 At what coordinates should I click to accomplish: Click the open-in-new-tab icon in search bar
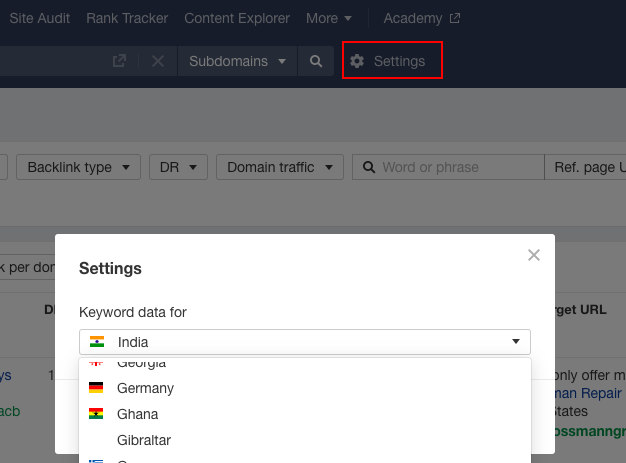pyautogui.click(x=119, y=61)
